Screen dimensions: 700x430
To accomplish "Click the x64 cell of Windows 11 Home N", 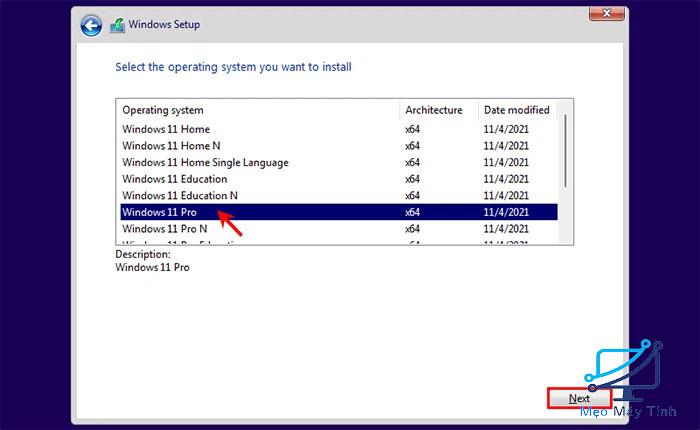I will (412, 146).
